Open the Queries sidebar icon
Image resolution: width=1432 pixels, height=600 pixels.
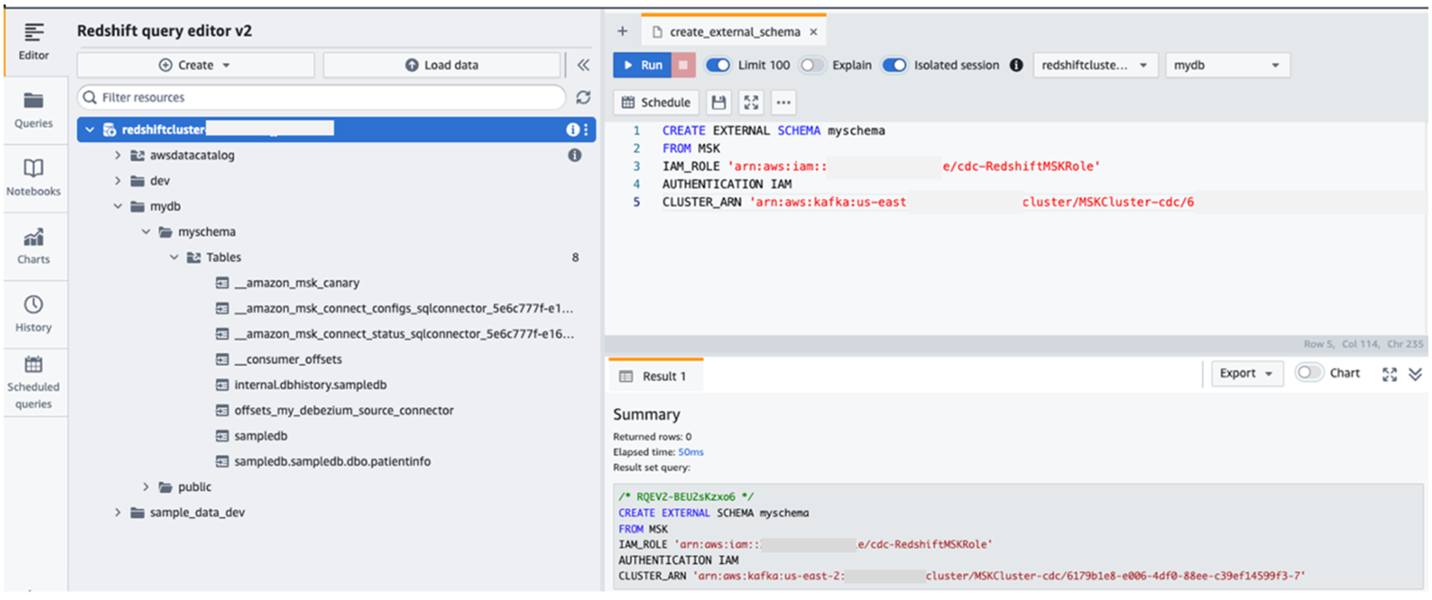(x=33, y=110)
